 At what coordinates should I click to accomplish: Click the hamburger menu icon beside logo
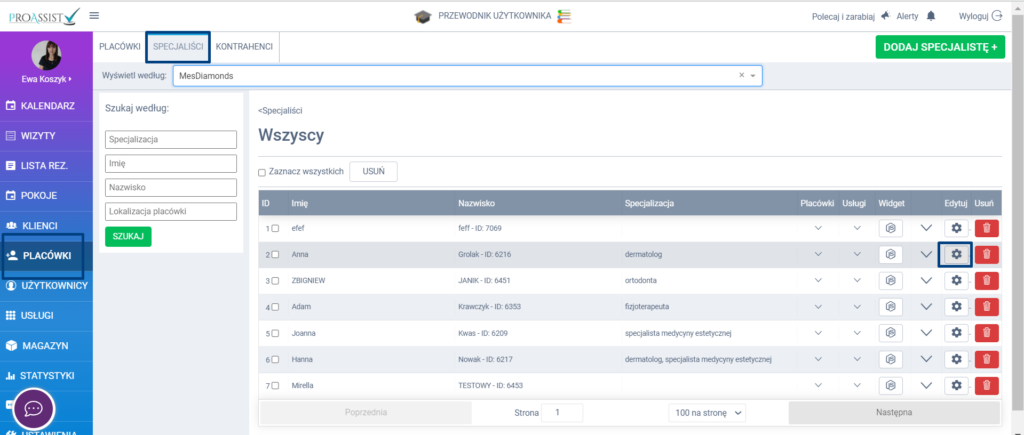pyautogui.click(x=94, y=16)
